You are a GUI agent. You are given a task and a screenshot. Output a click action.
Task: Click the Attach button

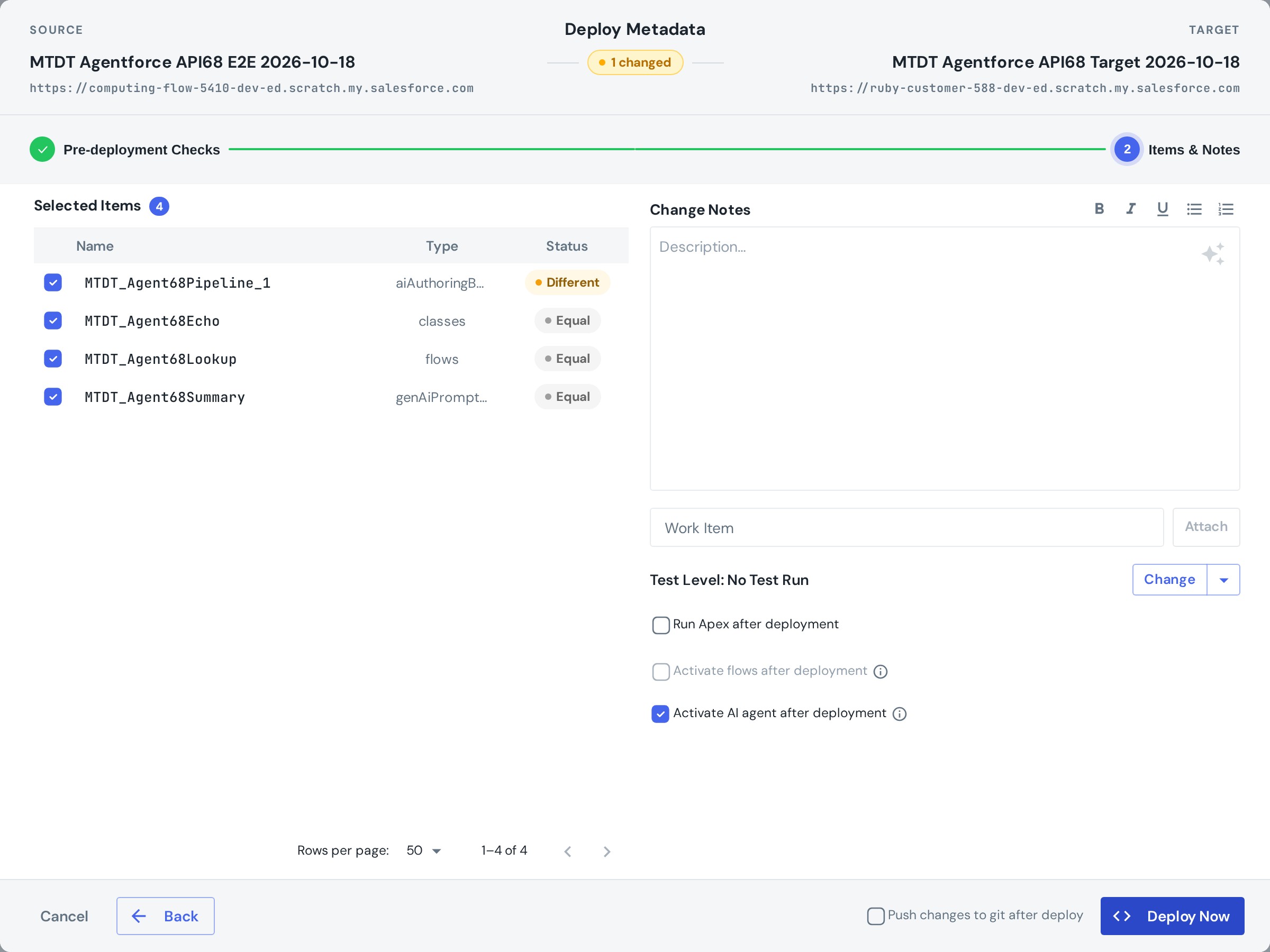(1205, 527)
